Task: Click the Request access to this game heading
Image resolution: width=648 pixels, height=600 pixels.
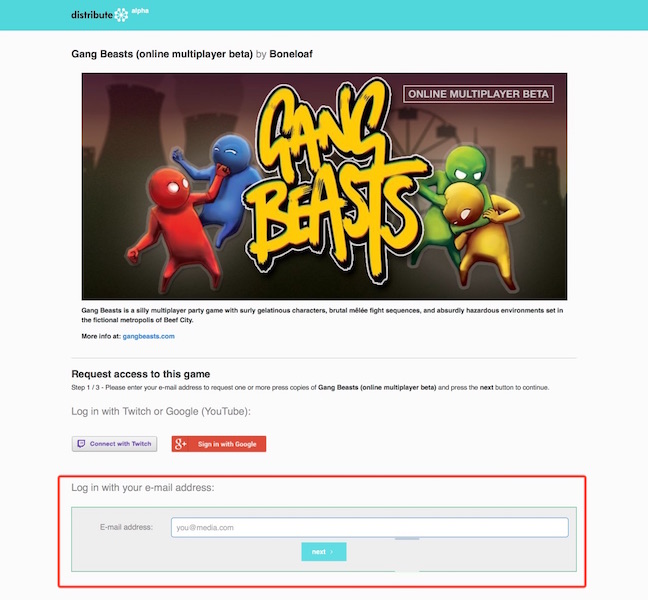Action: [141, 374]
